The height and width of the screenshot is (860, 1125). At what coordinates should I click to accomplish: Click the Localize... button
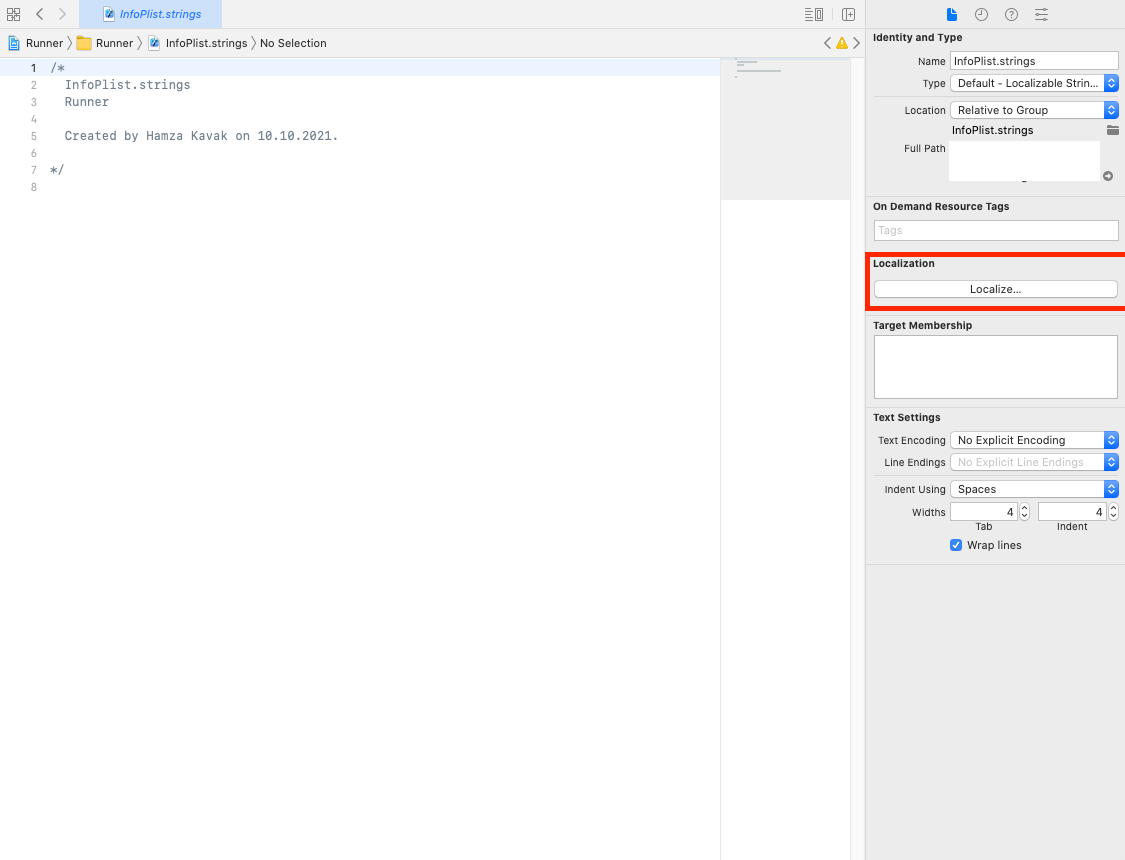[x=996, y=289]
